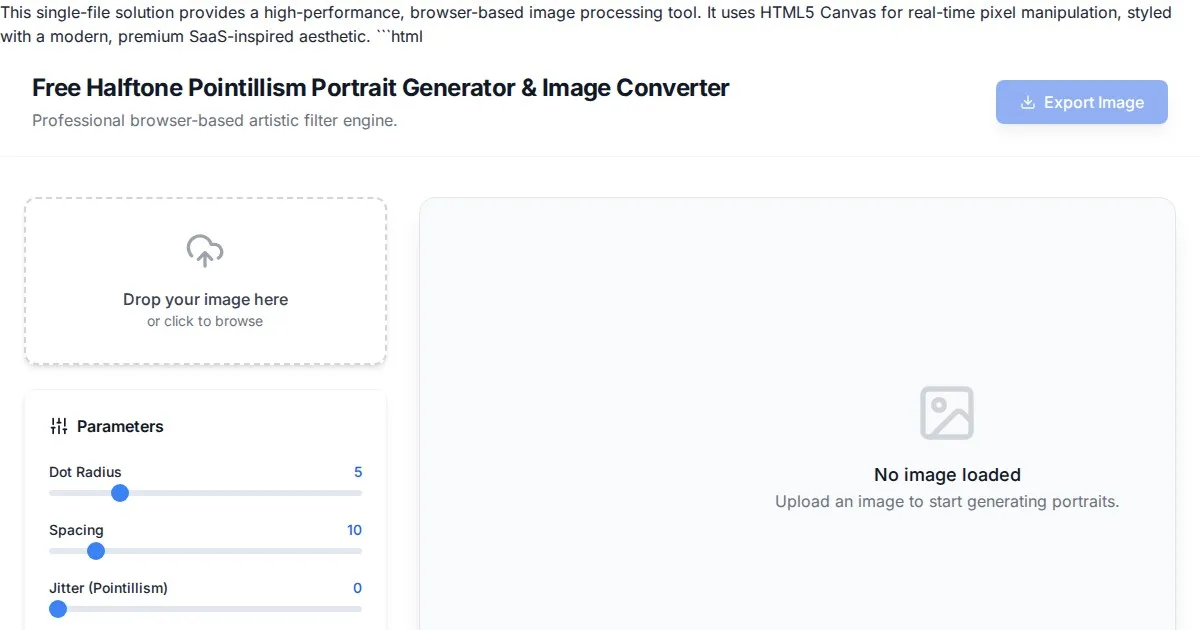Click the sliders icon beside Parameters
Image resolution: width=1200 pixels, height=630 pixels.
click(x=59, y=426)
